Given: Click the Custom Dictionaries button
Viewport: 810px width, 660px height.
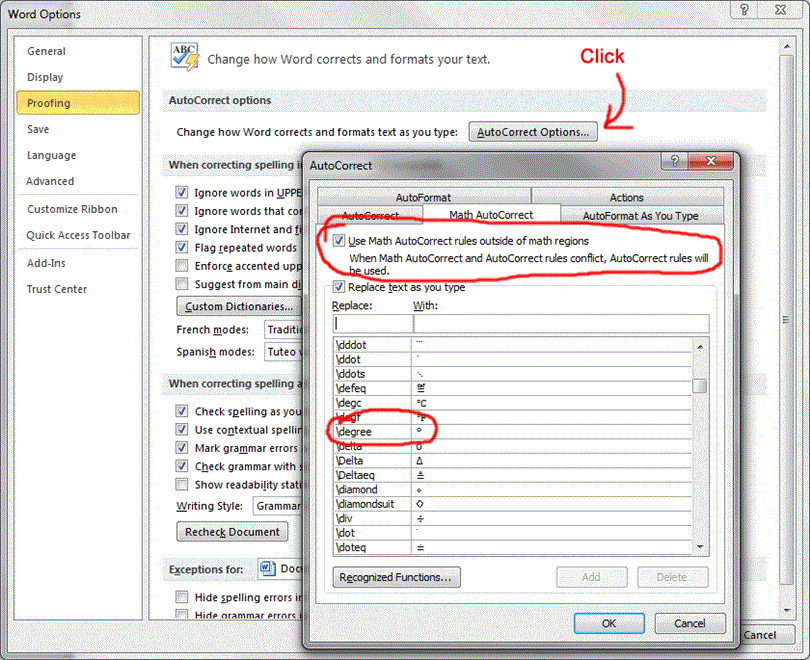Looking at the screenshot, I should click(x=239, y=306).
